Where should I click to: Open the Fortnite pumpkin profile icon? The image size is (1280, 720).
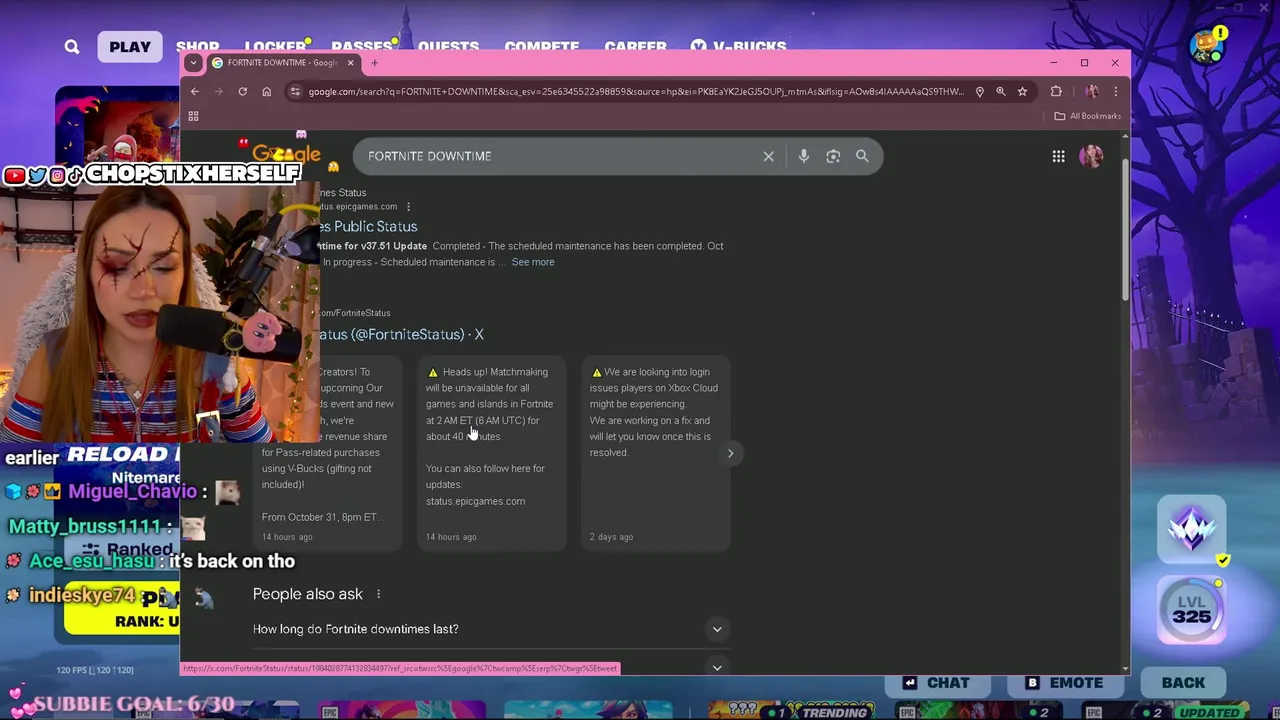1209,45
